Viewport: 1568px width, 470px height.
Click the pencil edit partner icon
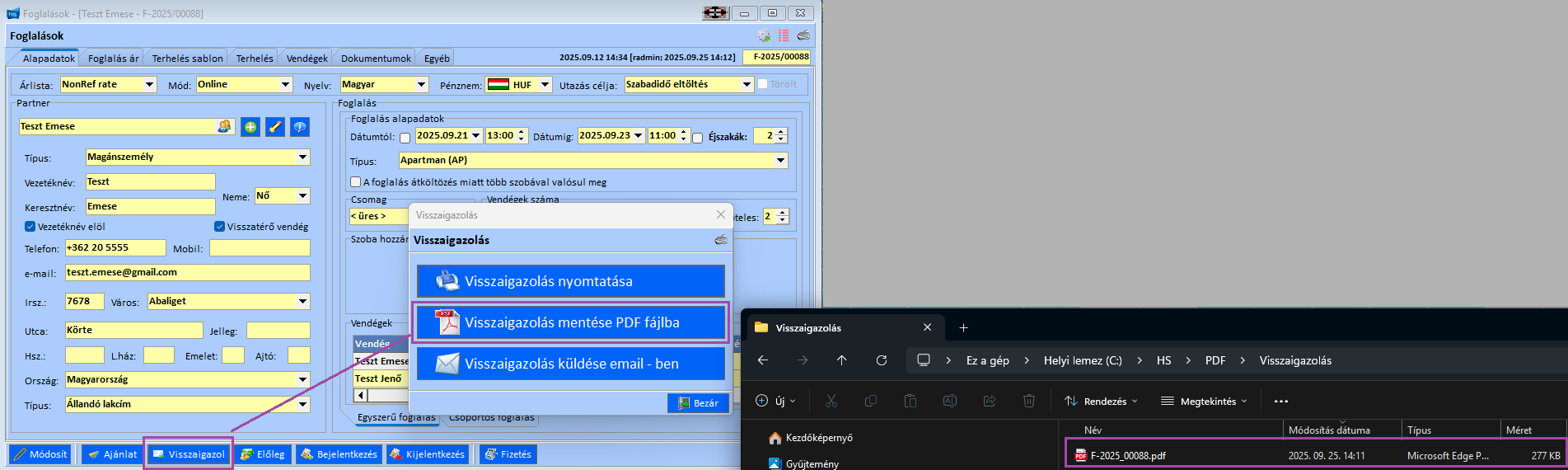[x=275, y=127]
